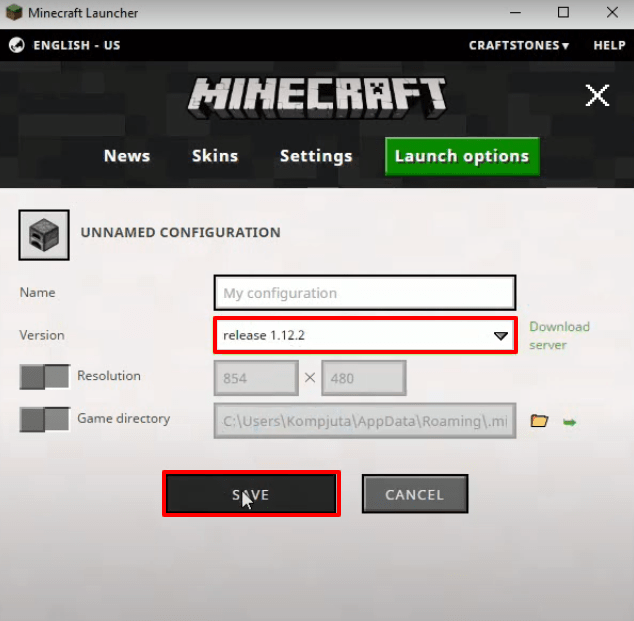Open the CRAFTSTONES account dropdown

coord(519,45)
